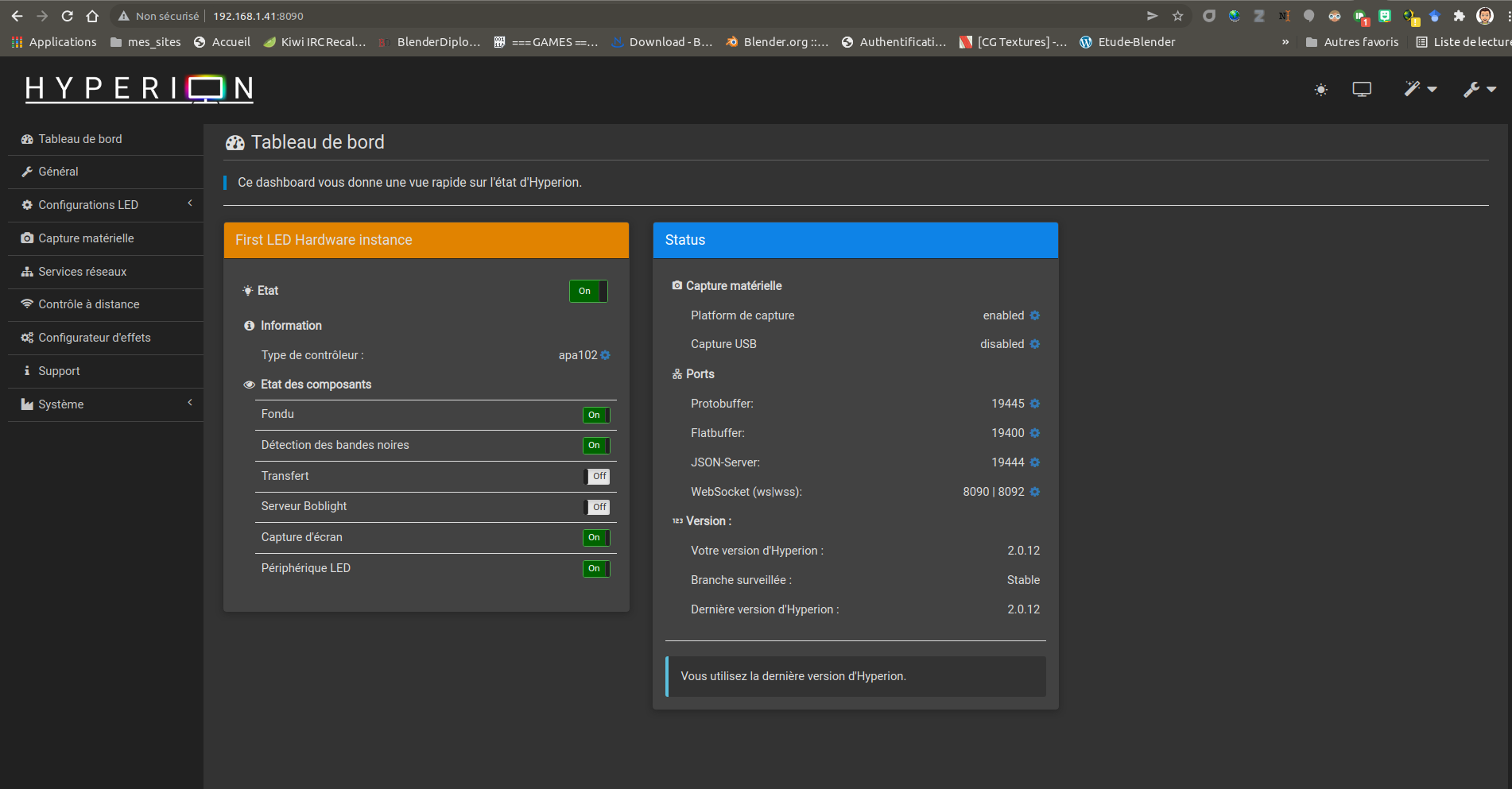Open Accueil bookmark
The image size is (1512, 789).
(x=222, y=42)
